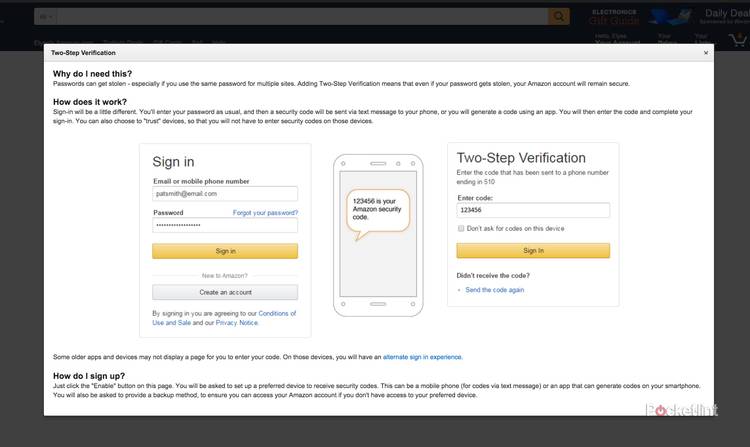Focus the Password input field
This screenshot has height=447, width=750.
(225, 226)
